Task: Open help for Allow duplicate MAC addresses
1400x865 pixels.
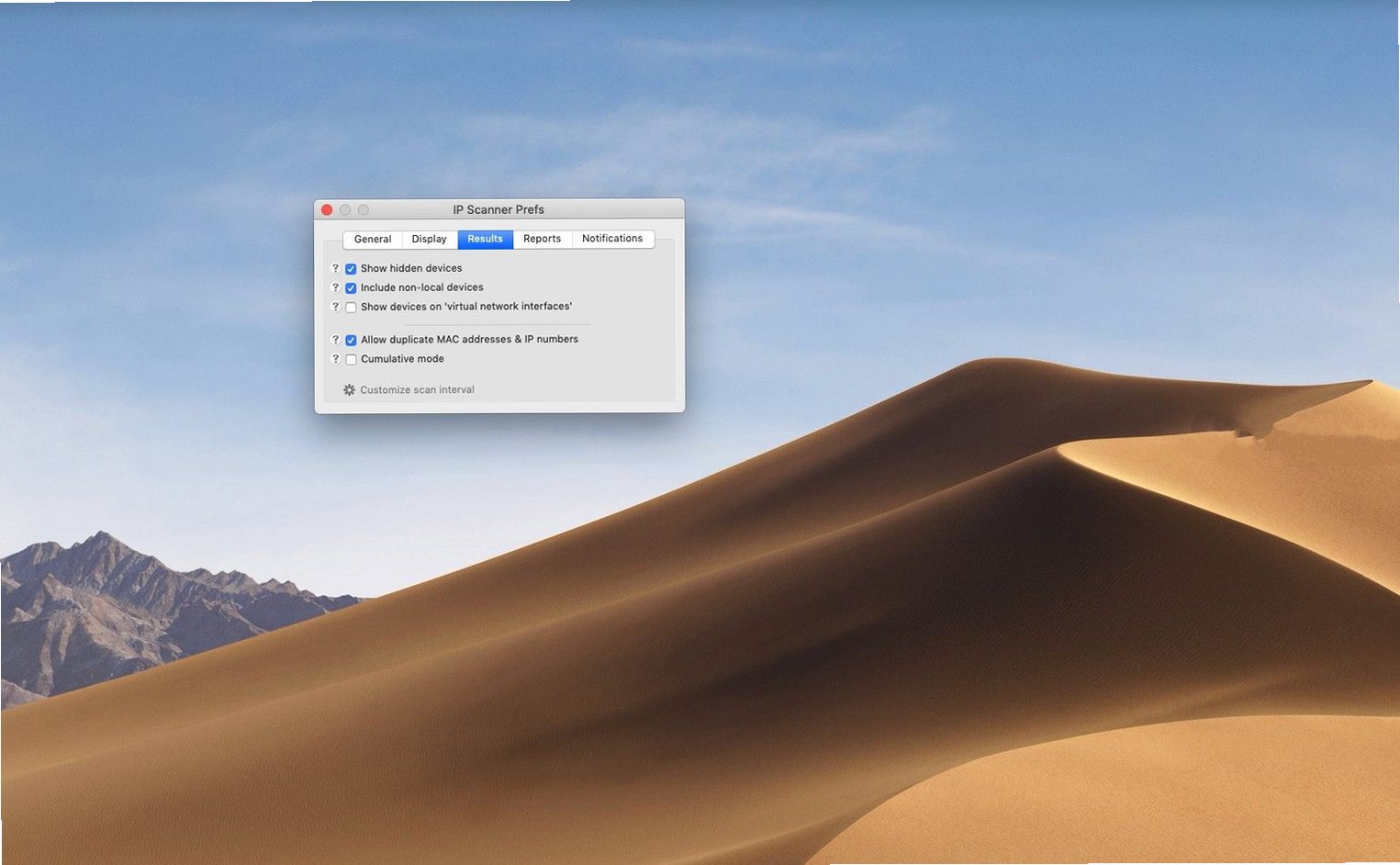Action: pos(335,340)
